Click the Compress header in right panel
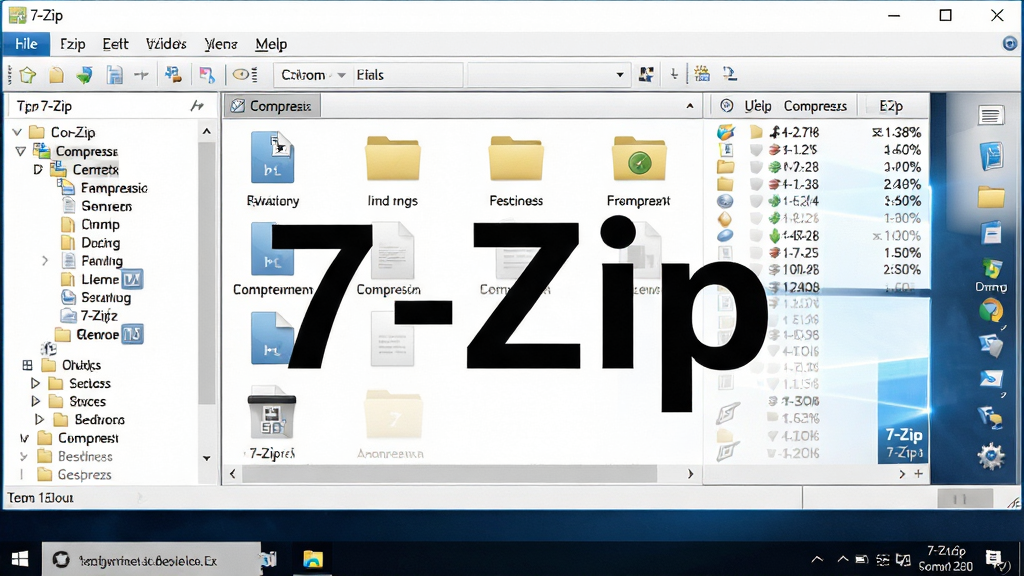 [x=815, y=106]
